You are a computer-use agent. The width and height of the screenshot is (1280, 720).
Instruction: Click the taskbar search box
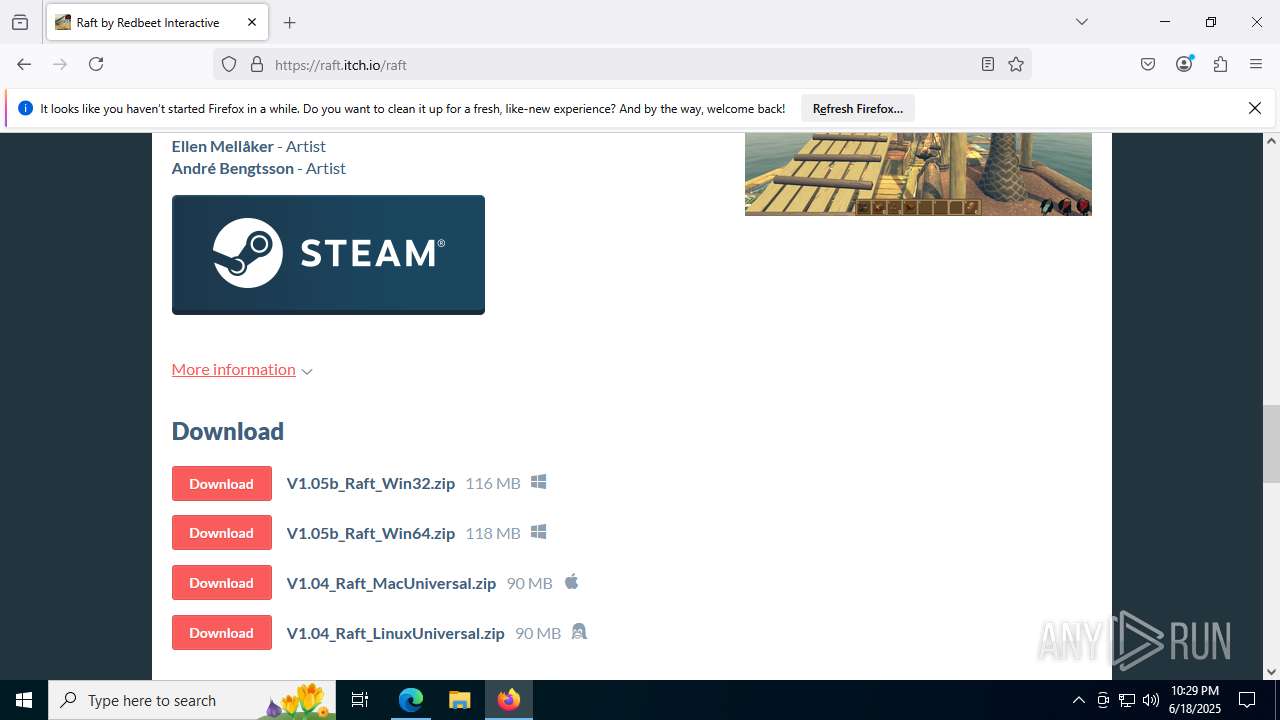(192, 700)
